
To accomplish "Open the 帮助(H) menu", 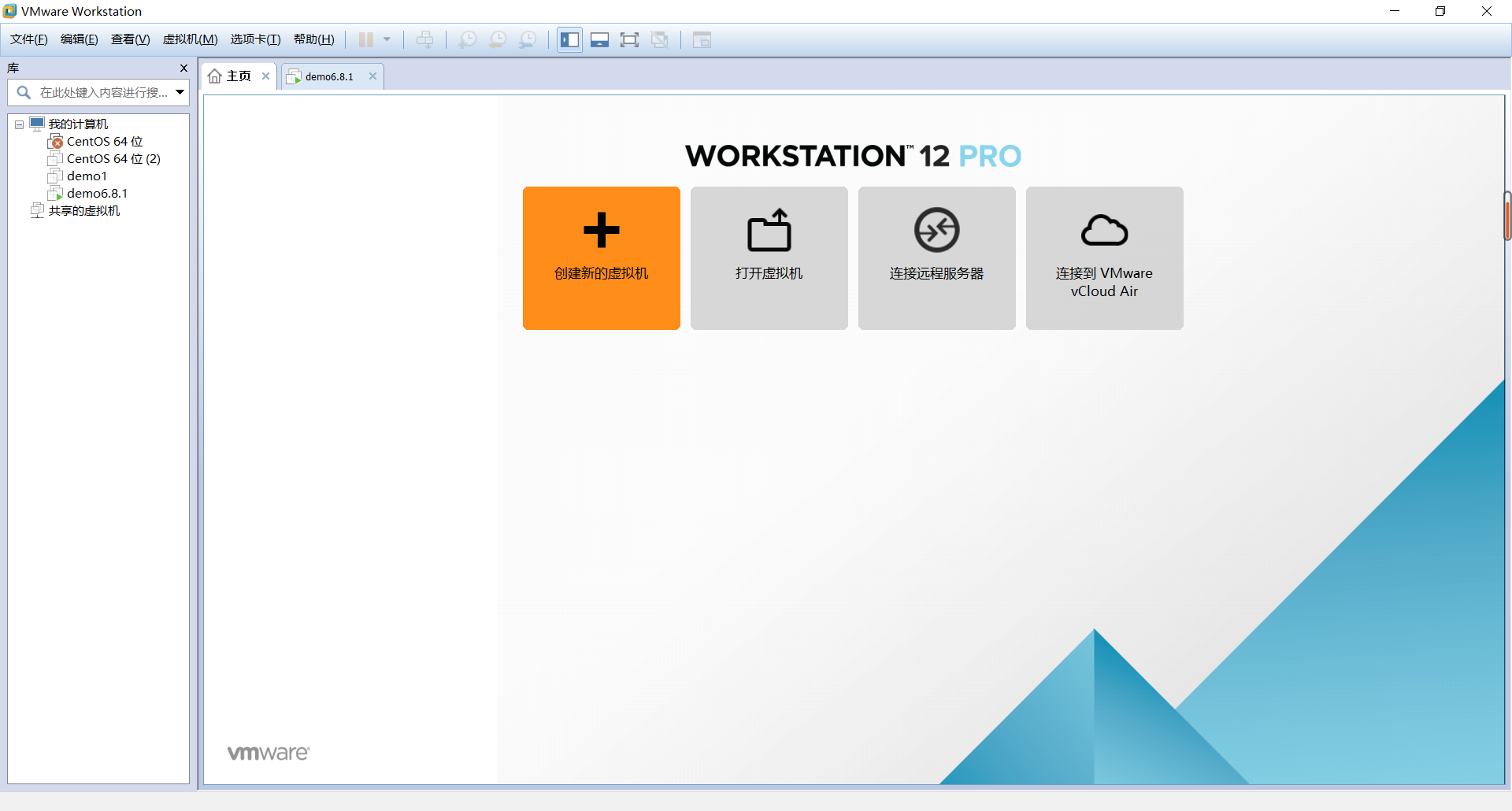I will 314,39.
